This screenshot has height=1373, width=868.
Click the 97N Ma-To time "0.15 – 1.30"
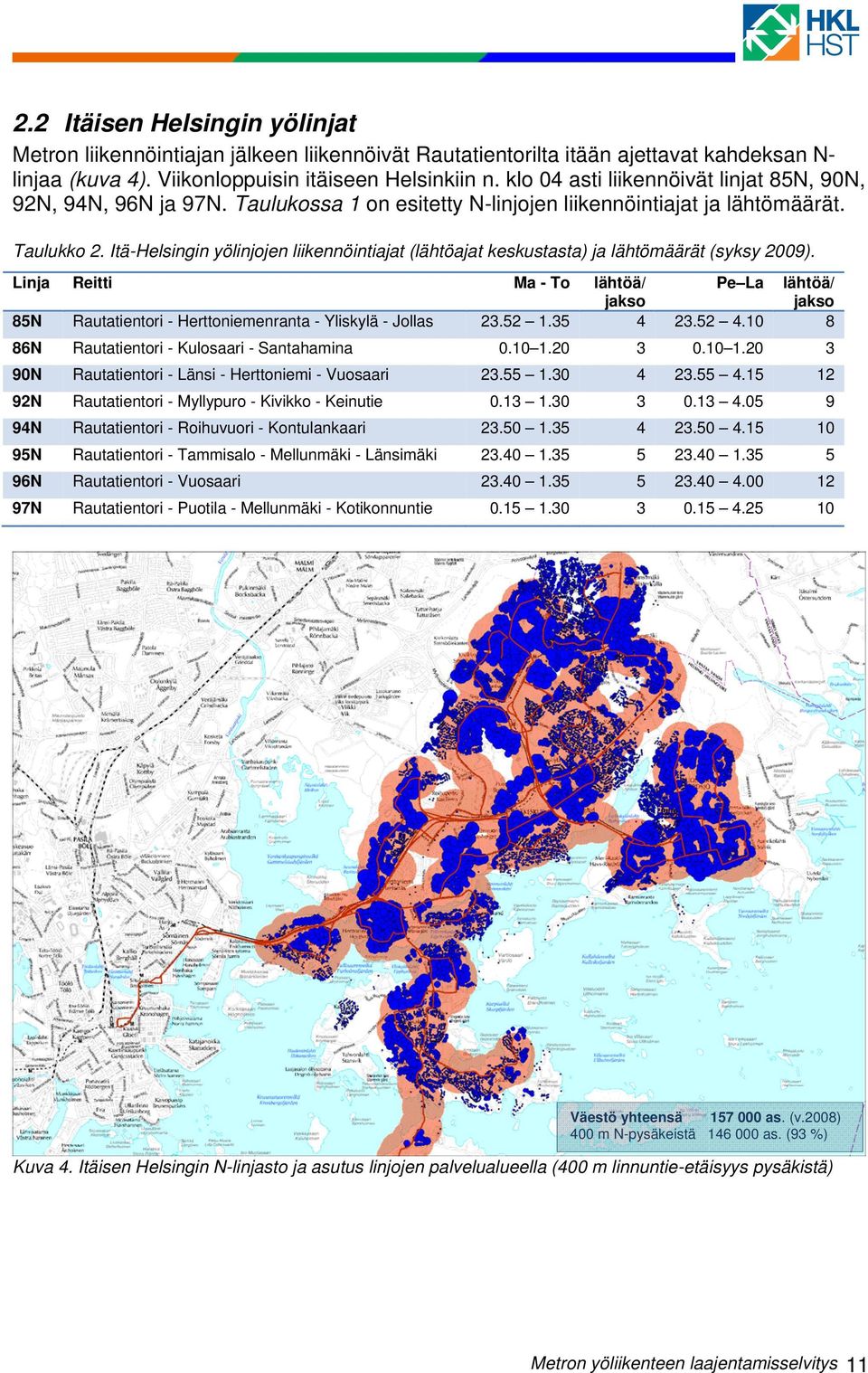(530, 508)
